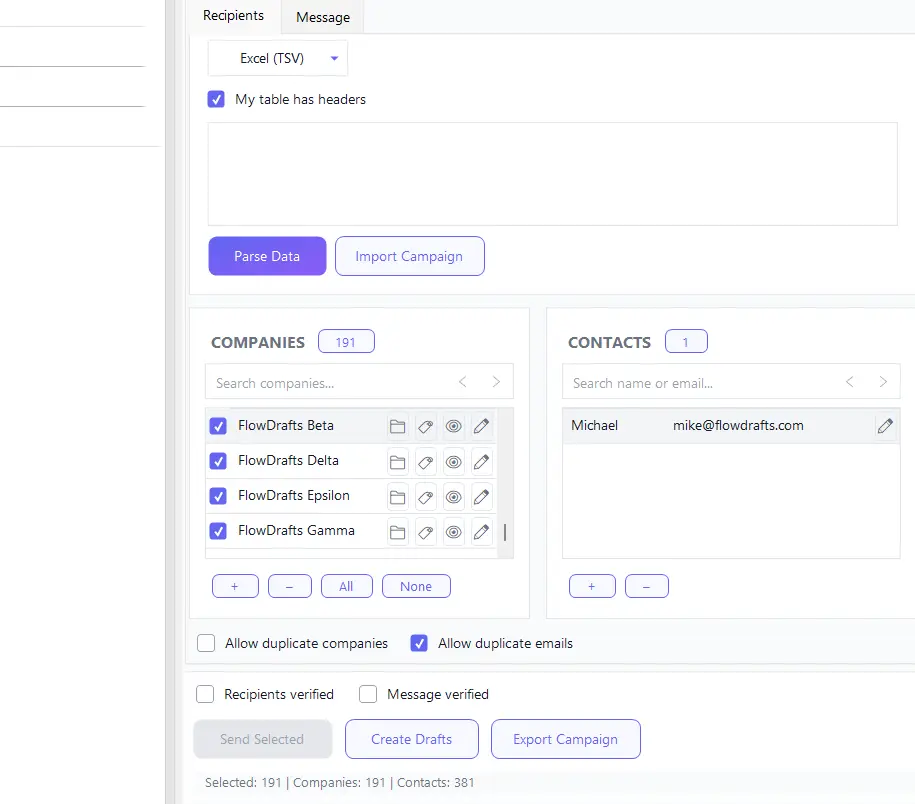The image size is (915, 804).
Task: Edit Michael's contact using the pencil icon
Action: [885, 425]
